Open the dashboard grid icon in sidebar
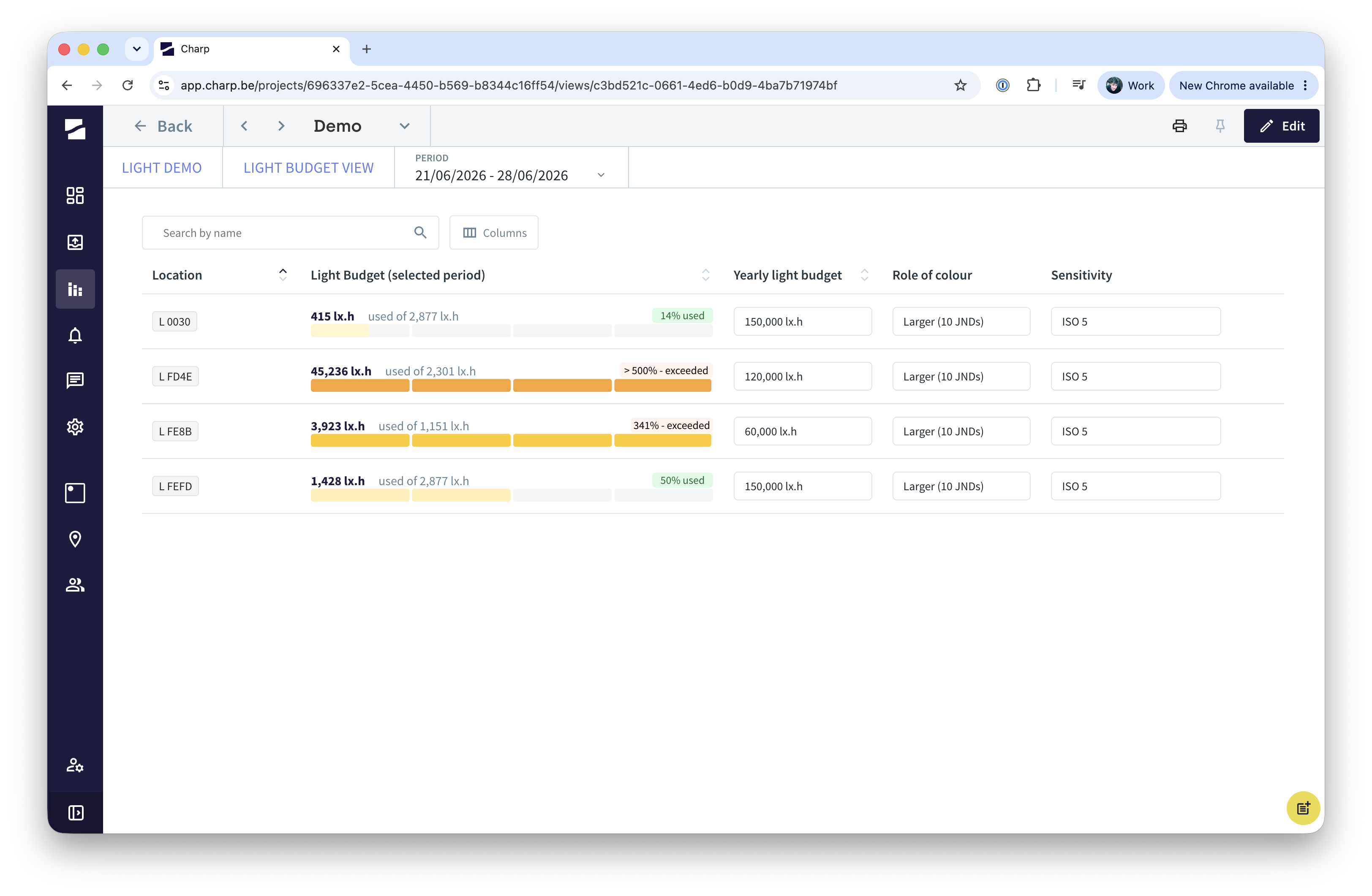The image size is (1372, 896). point(75,195)
